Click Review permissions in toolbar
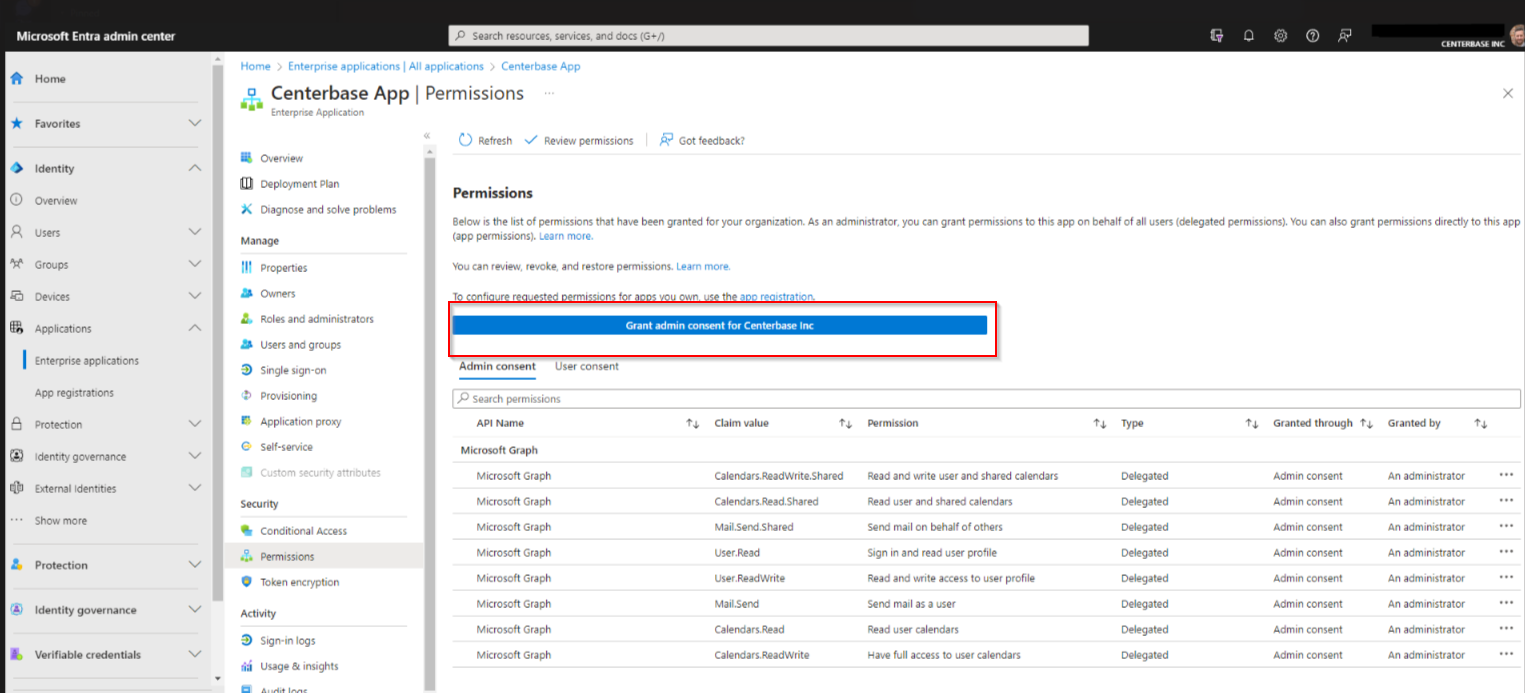Viewport: 1525px width, 693px height. coord(579,141)
